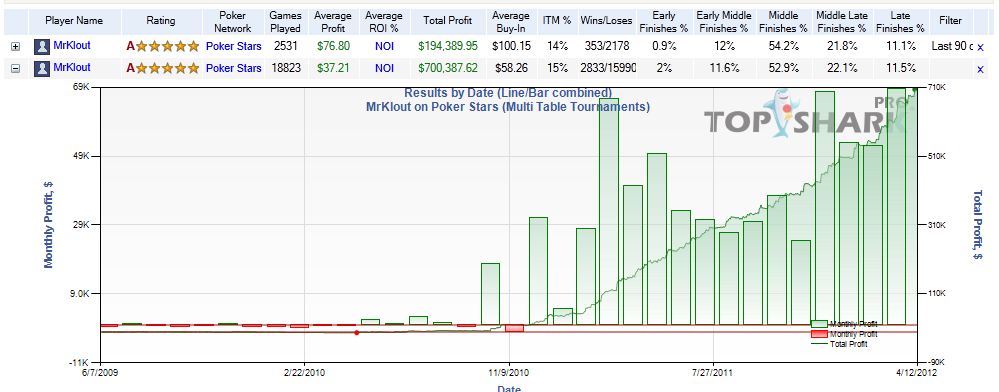
Task: Open Poker Stars link in $700,387.62 row
Action: pos(233,68)
